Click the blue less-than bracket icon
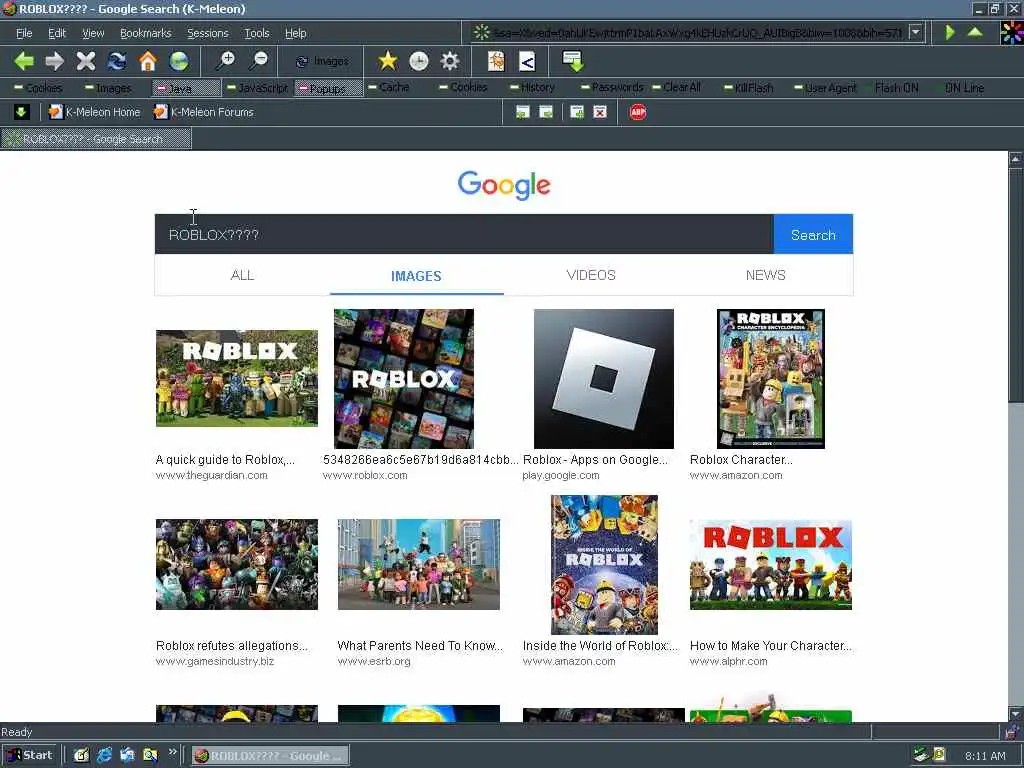The image size is (1024, 768). point(527,61)
